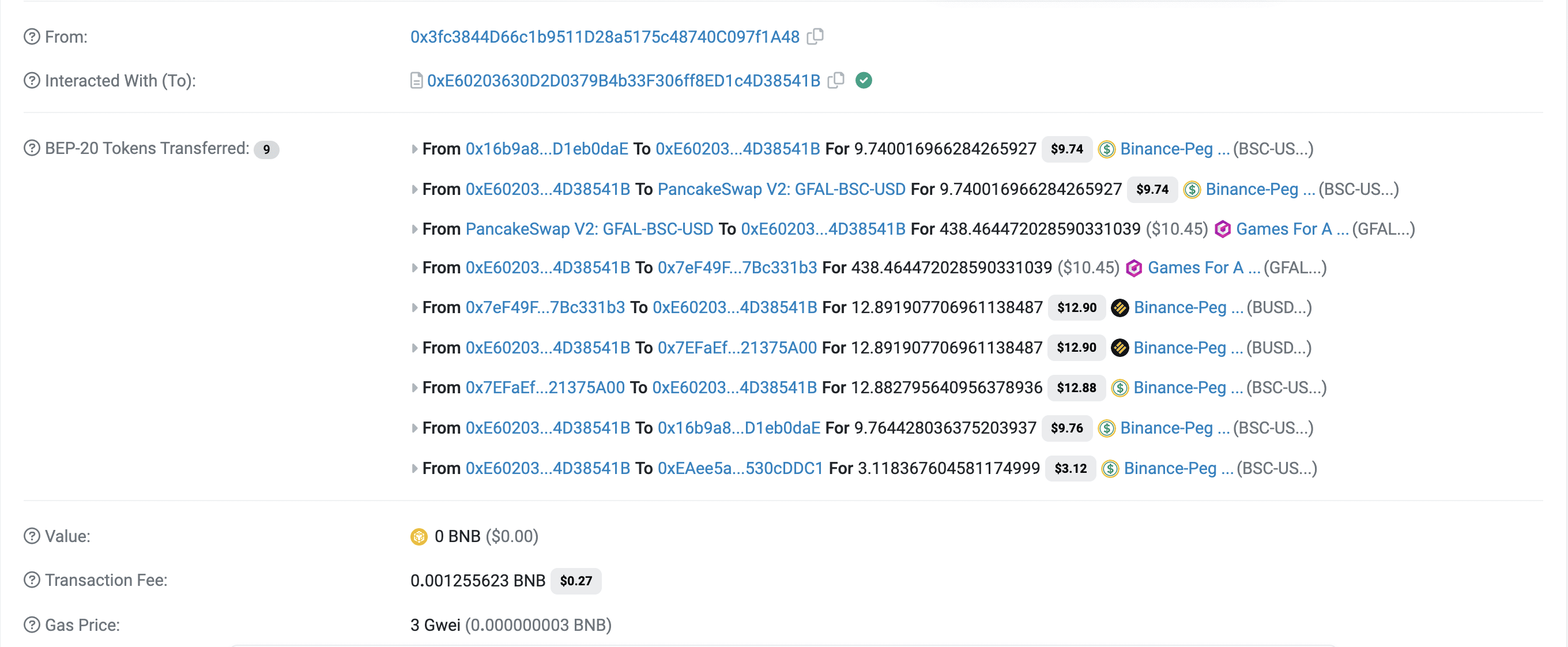1568x647 pixels.
Task: Click the help icon beside BEP-20 Tokens Transferred
Action: coord(32,149)
